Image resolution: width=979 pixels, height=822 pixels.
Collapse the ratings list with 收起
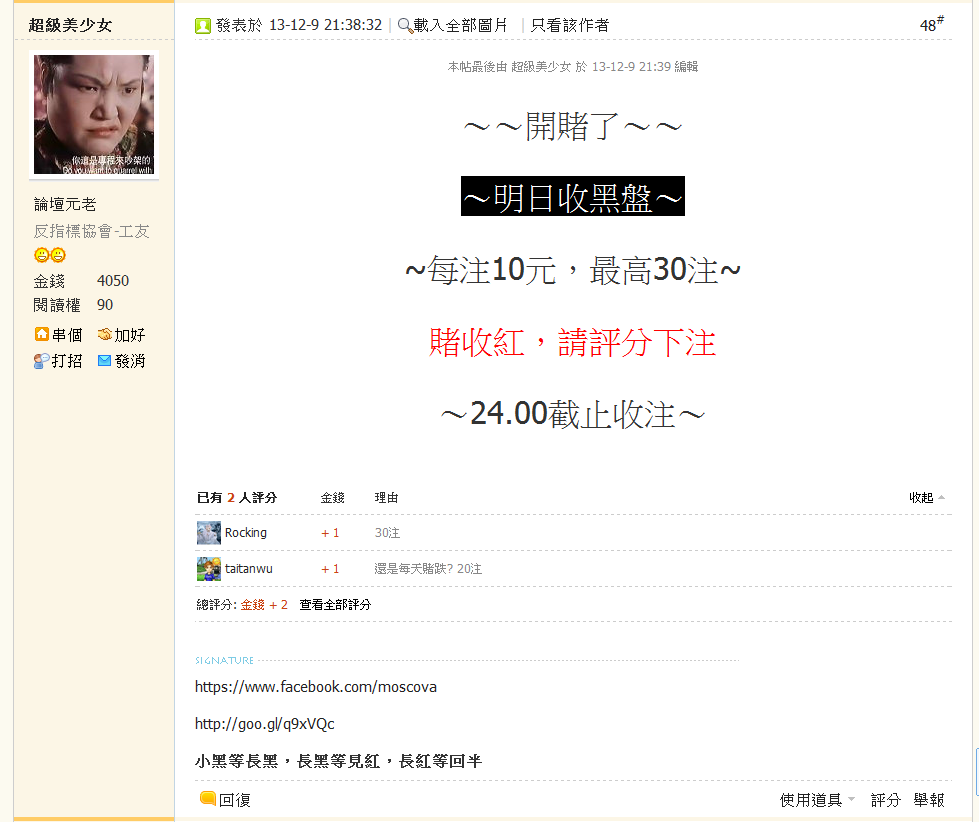click(927, 497)
